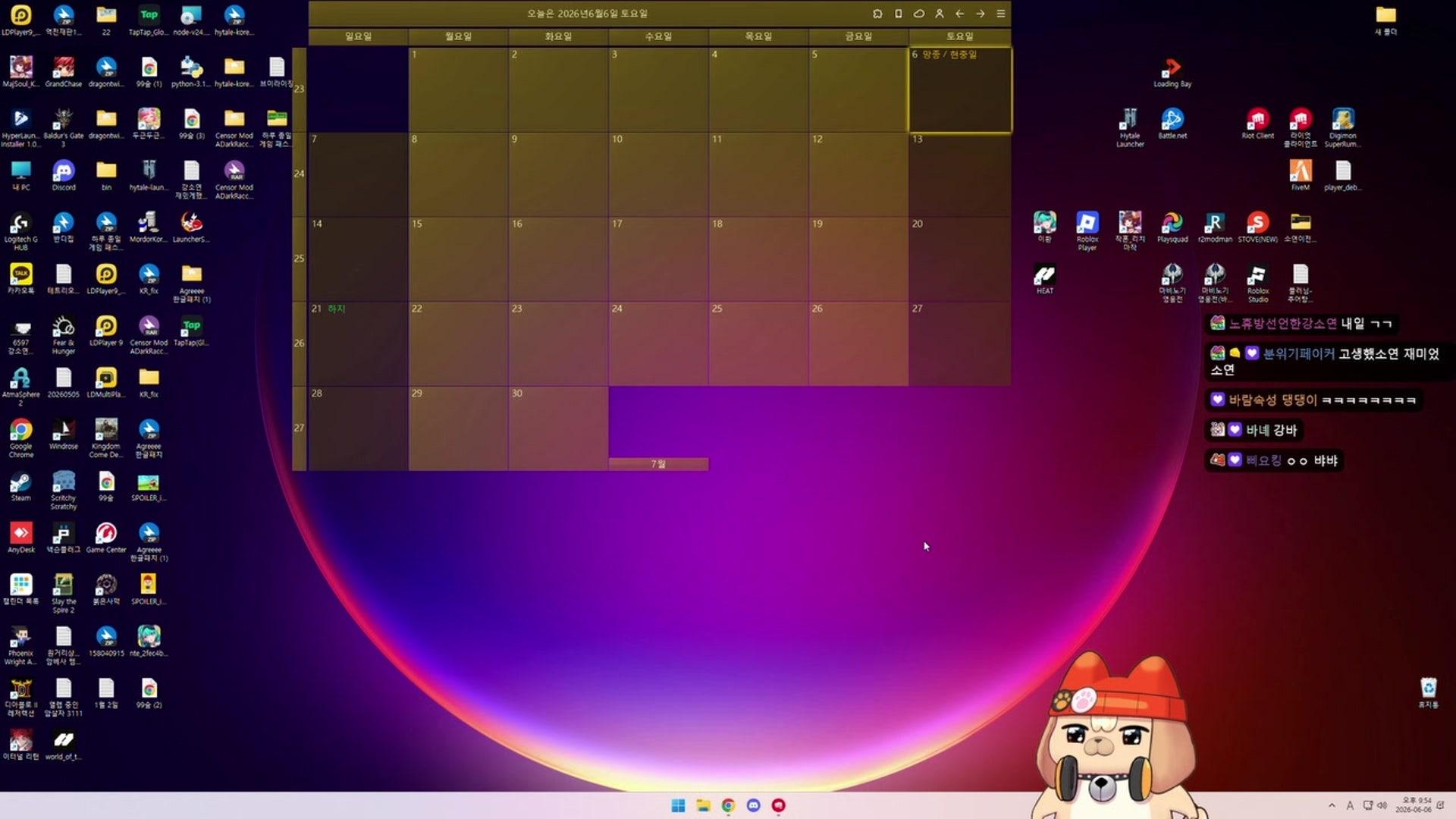Image resolution: width=1456 pixels, height=819 pixels.
Task: Open the folder named 22
Action: click(106, 20)
